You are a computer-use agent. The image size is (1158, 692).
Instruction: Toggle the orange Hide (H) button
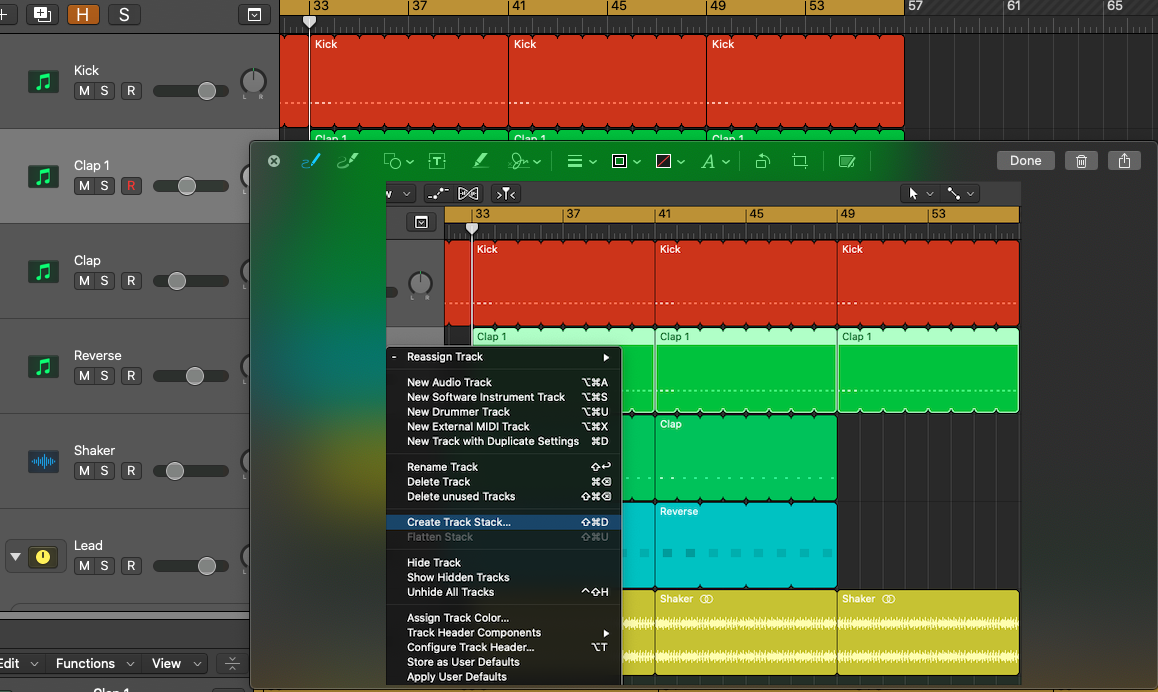click(x=83, y=14)
